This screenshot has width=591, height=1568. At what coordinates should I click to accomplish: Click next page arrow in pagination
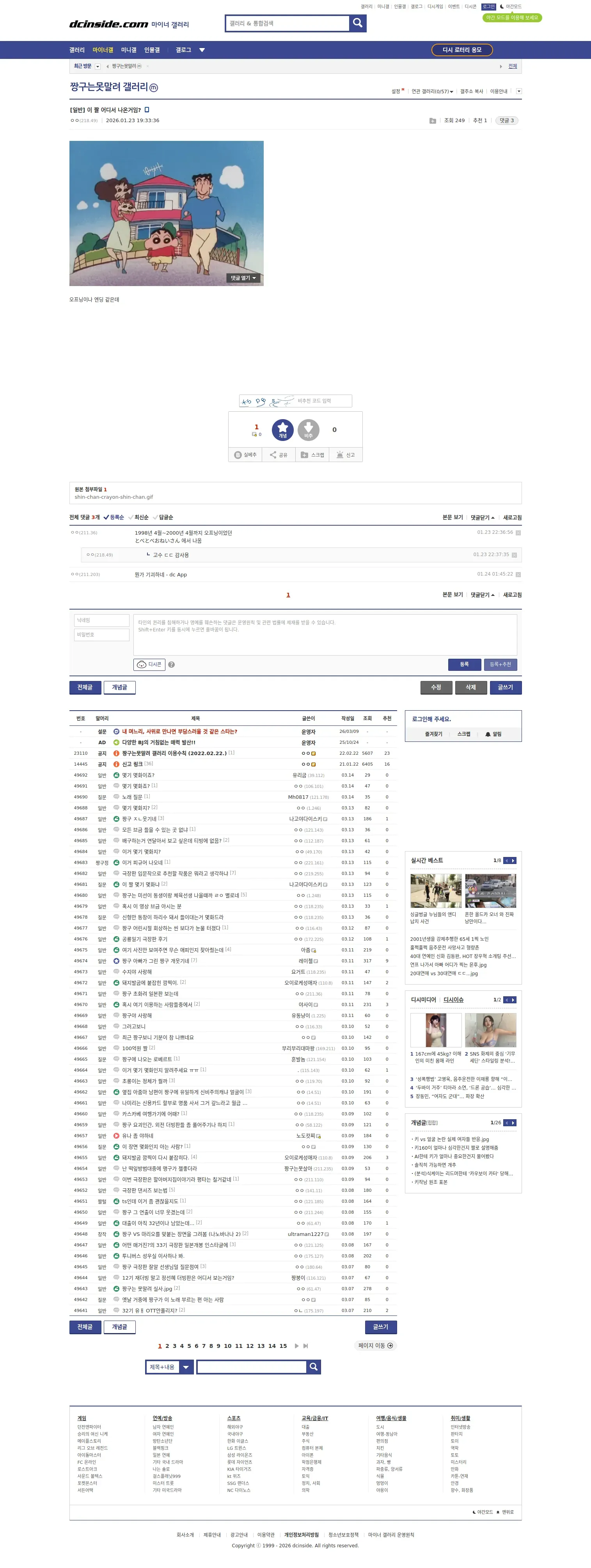296,1346
